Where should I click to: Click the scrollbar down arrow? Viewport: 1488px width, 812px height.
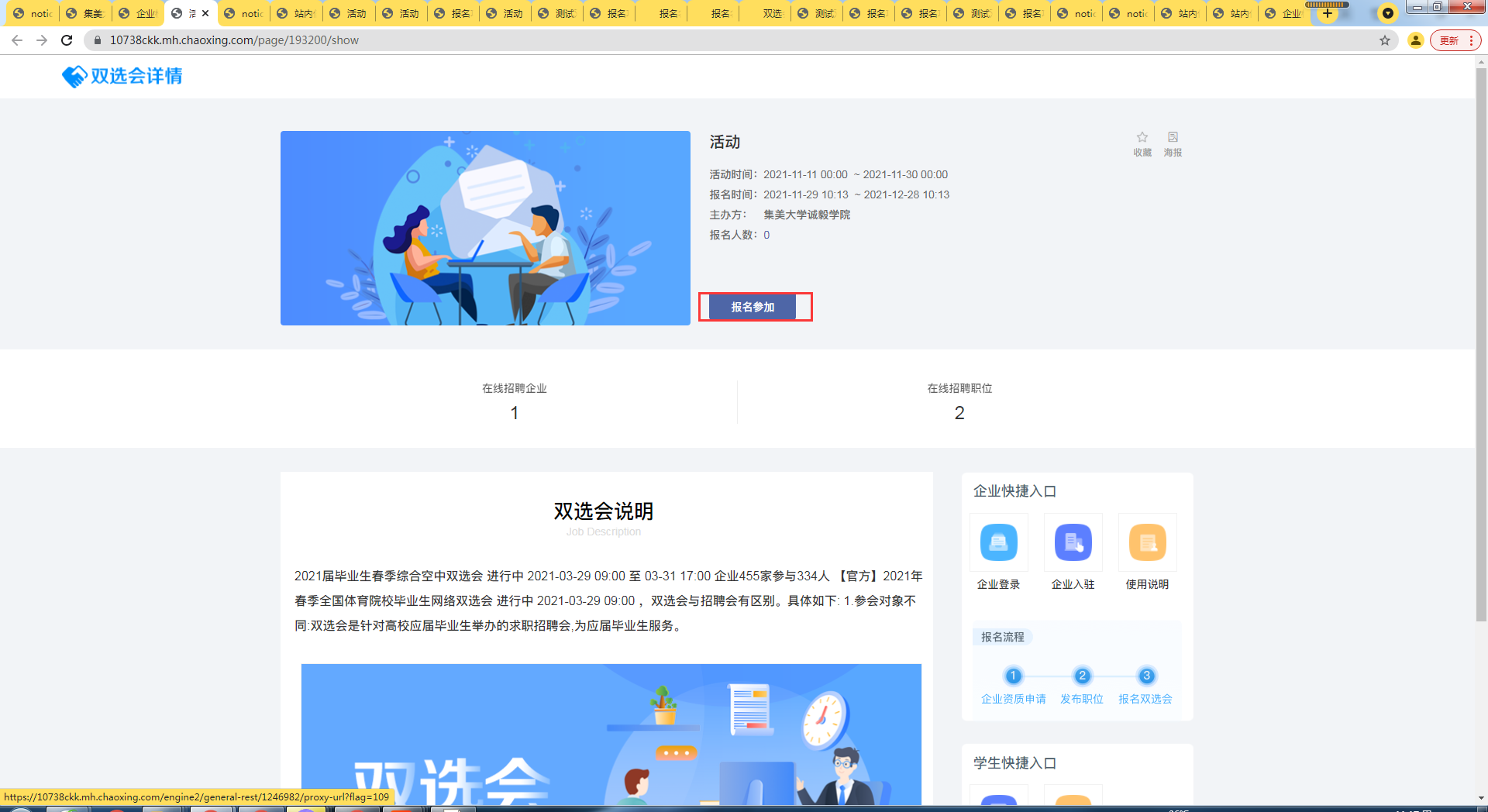(x=1481, y=798)
